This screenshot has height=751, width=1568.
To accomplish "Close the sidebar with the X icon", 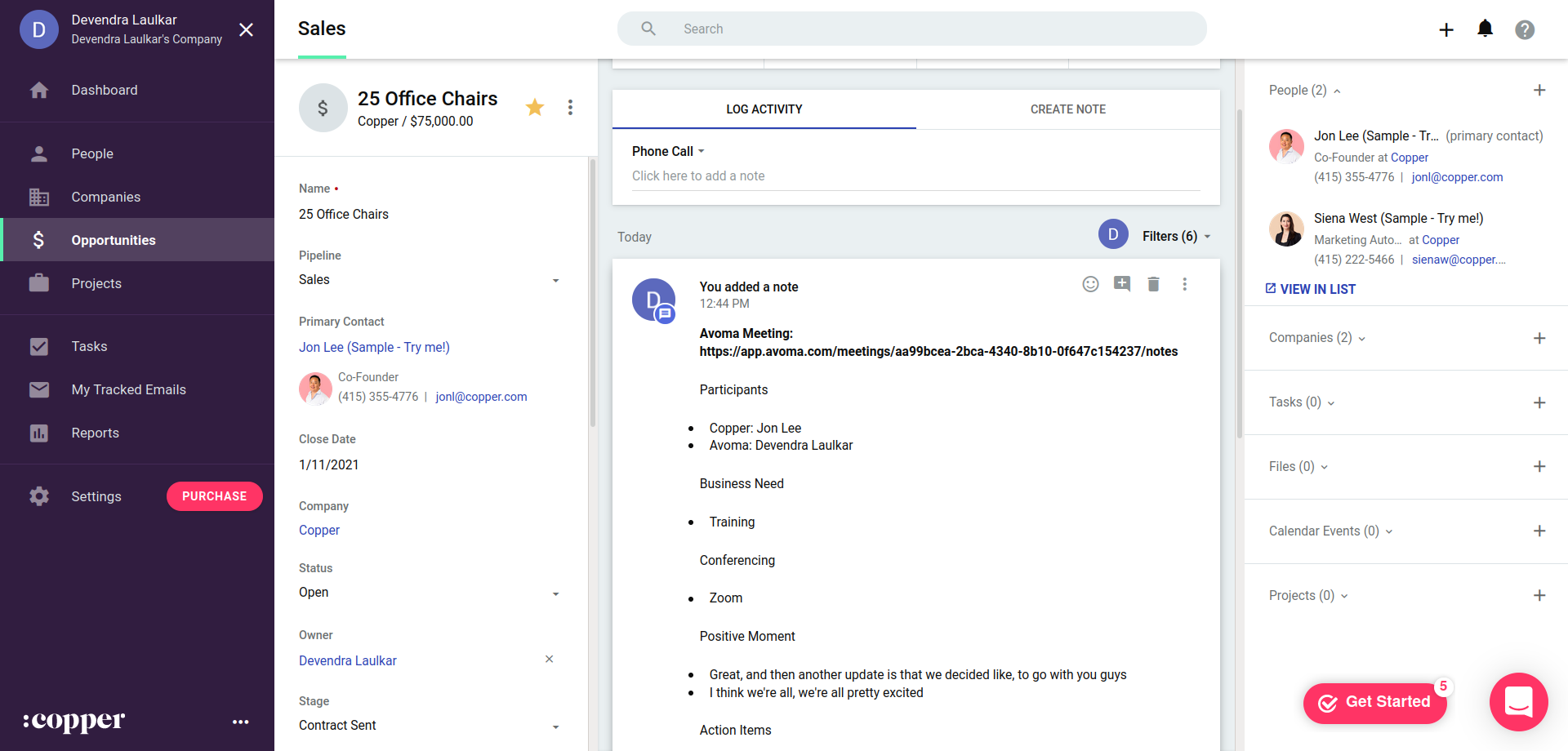I will pyautogui.click(x=246, y=29).
